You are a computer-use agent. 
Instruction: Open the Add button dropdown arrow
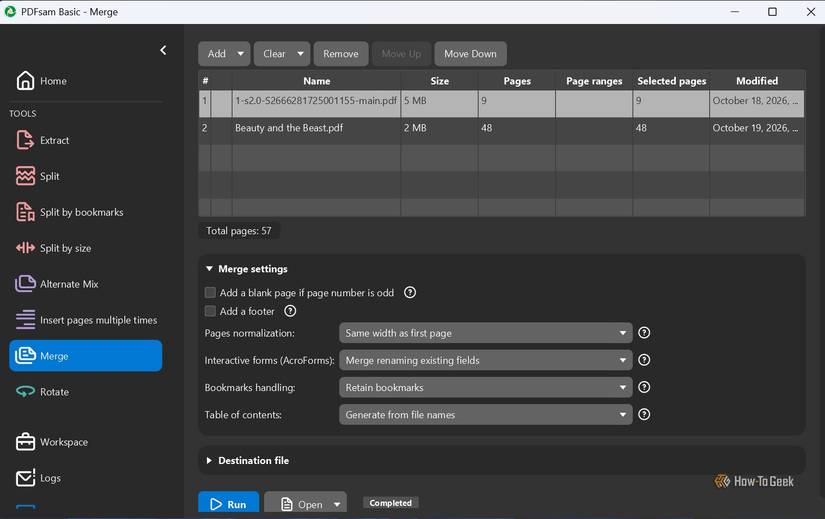click(x=240, y=54)
